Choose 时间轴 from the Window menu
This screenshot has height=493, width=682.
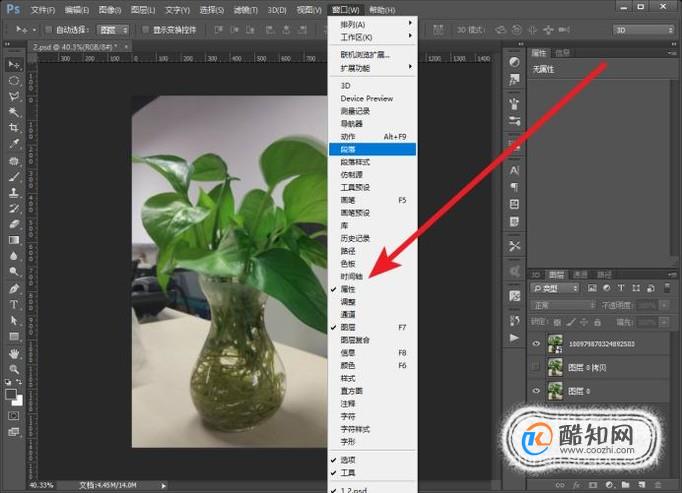click(x=351, y=276)
